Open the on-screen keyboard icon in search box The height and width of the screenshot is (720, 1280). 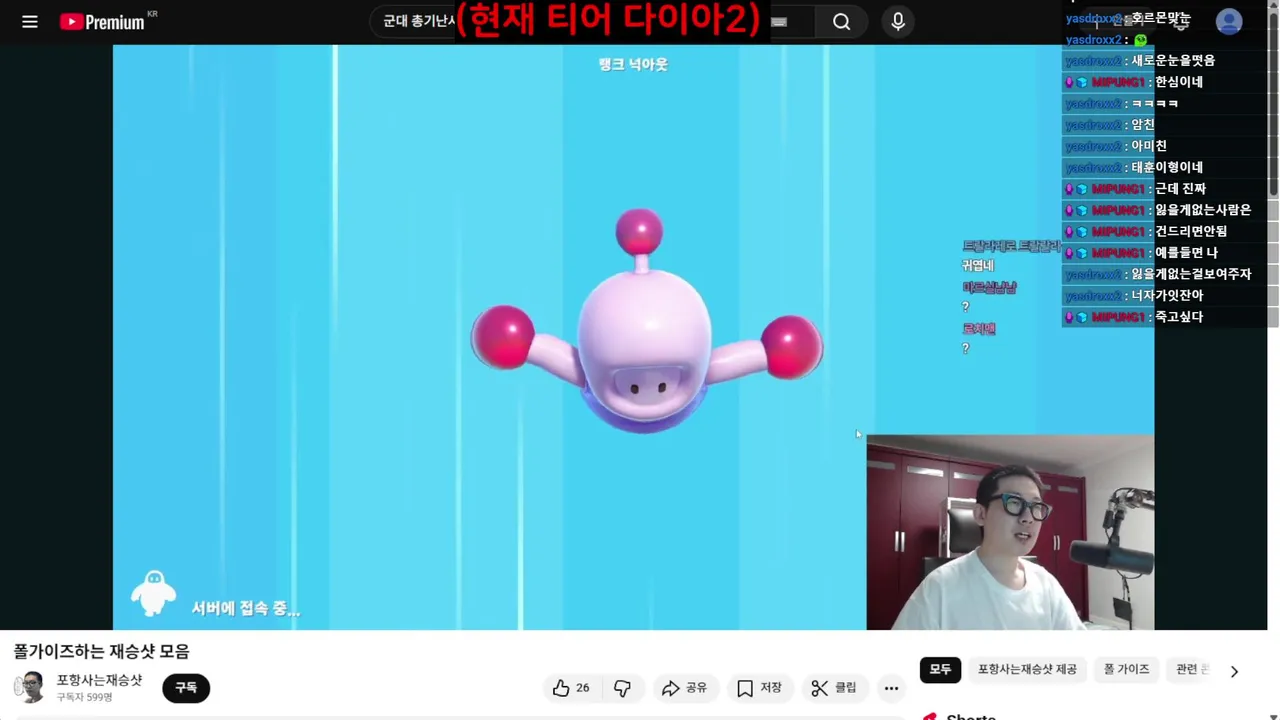click(779, 22)
